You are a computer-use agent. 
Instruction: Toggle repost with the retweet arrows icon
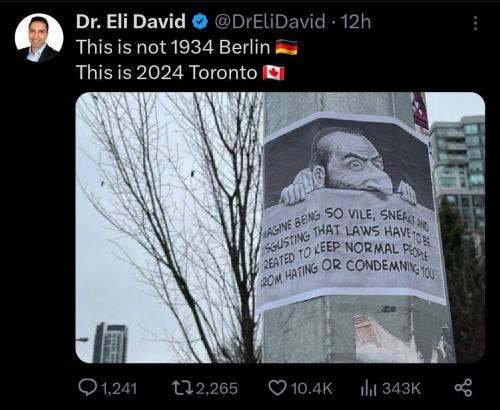pos(182,388)
